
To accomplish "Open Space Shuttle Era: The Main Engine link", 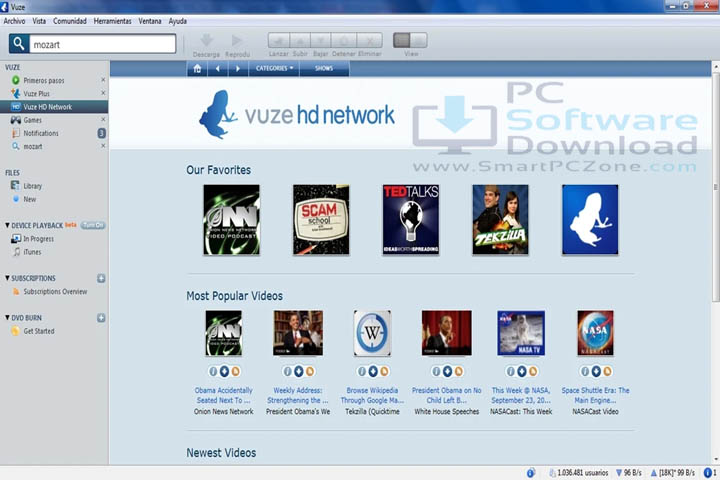I will [x=596, y=395].
